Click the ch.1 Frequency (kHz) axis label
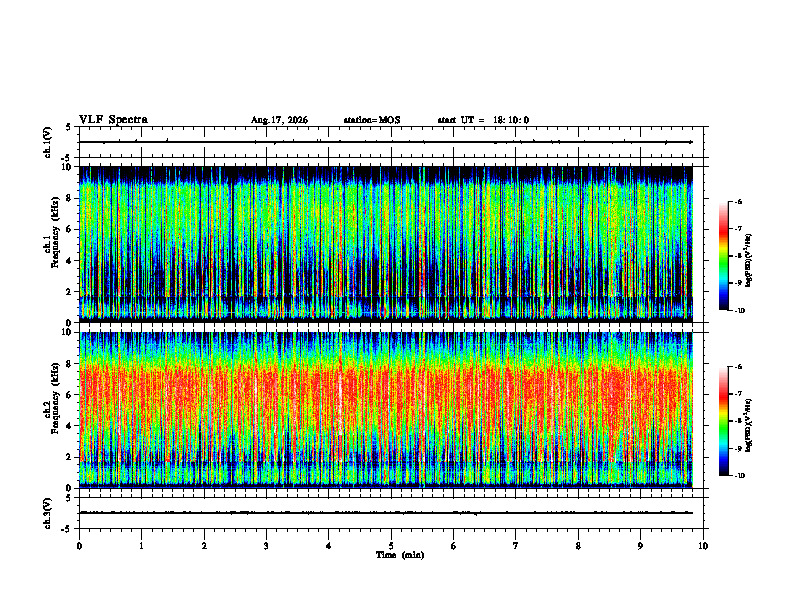This screenshot has height=612, width=792. click(51, 244)
